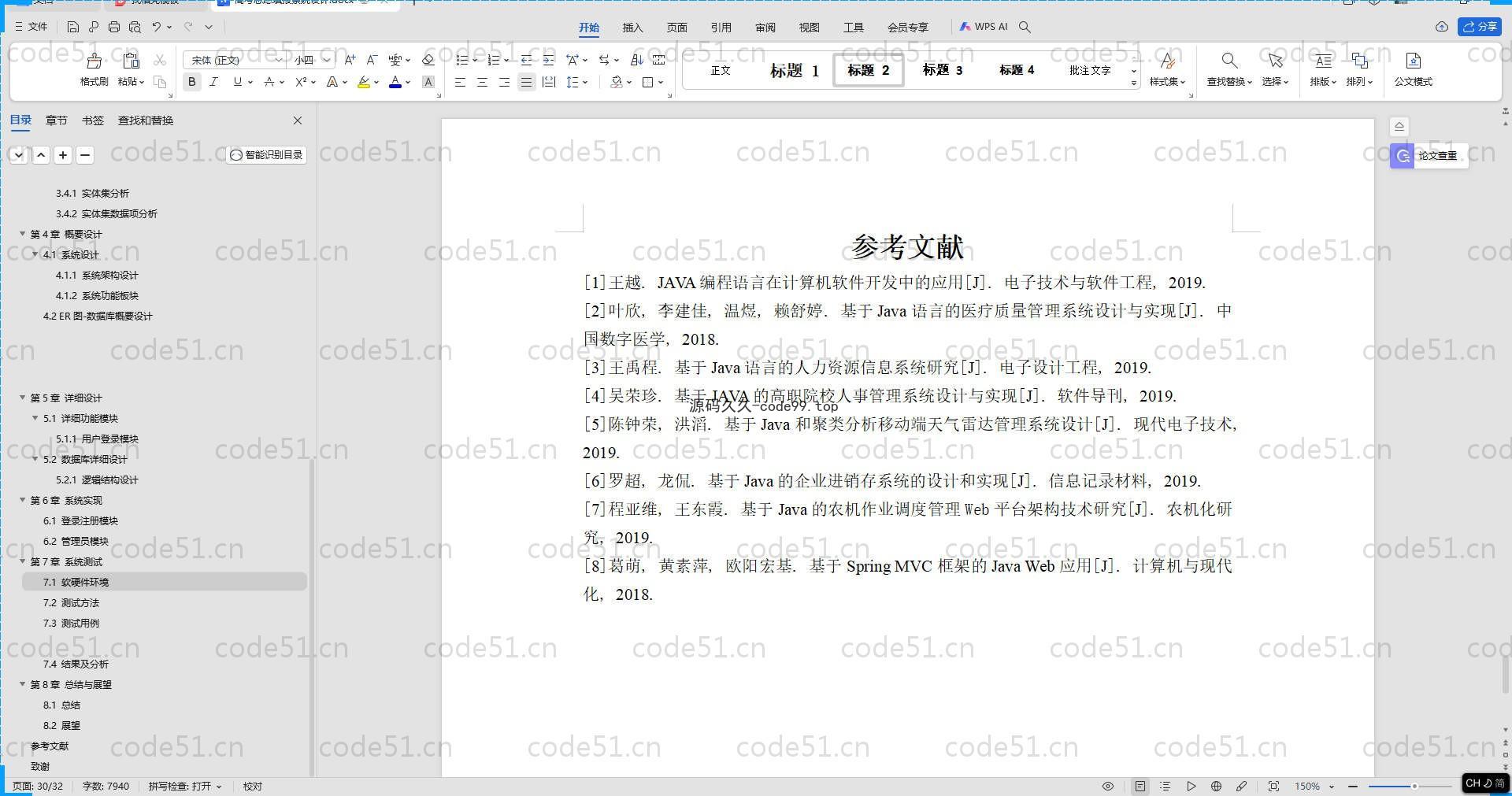Click the Decrease font size icon

point(372,60)
